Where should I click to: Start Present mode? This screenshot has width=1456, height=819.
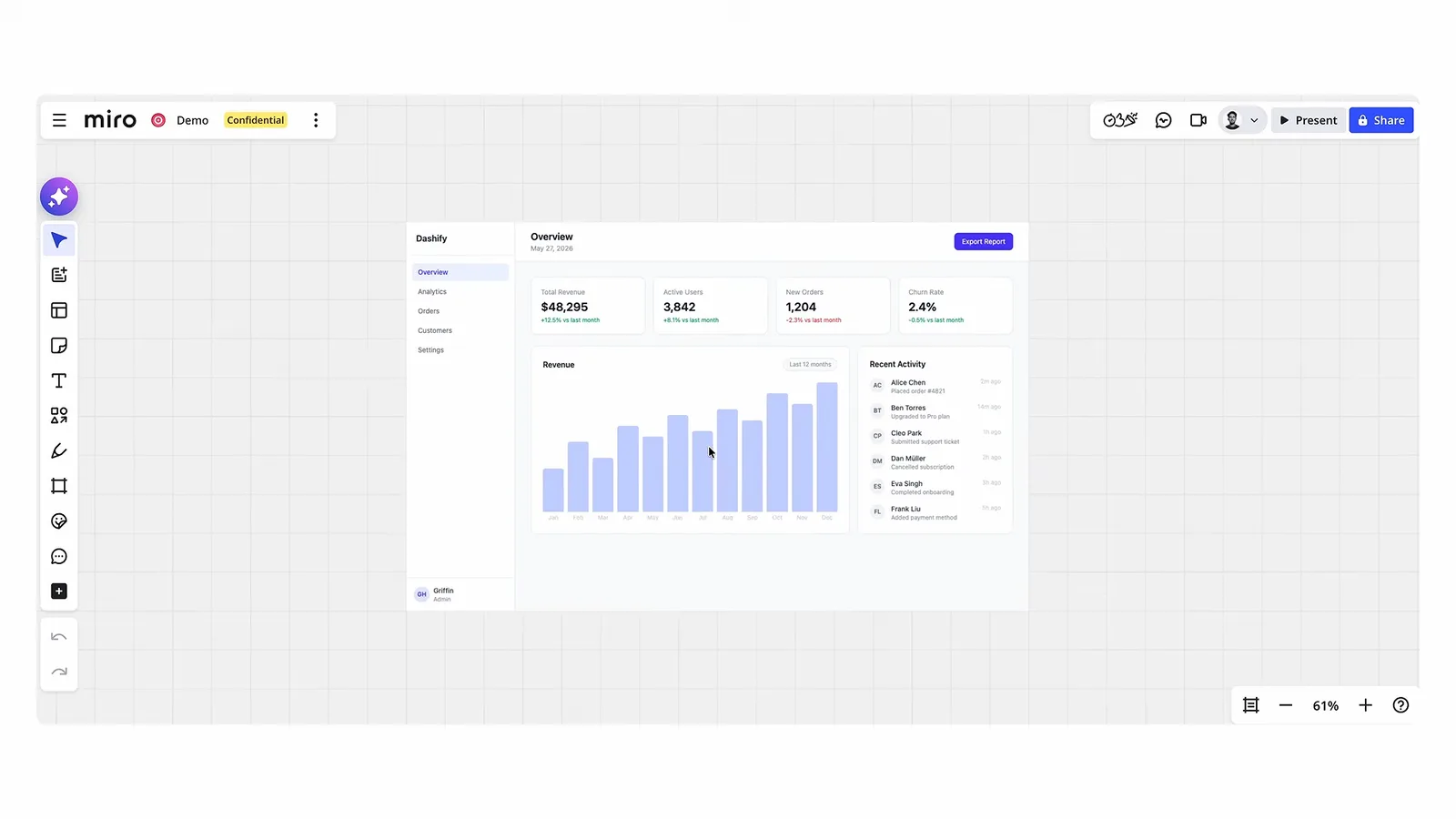click(x=1309, y=120)
